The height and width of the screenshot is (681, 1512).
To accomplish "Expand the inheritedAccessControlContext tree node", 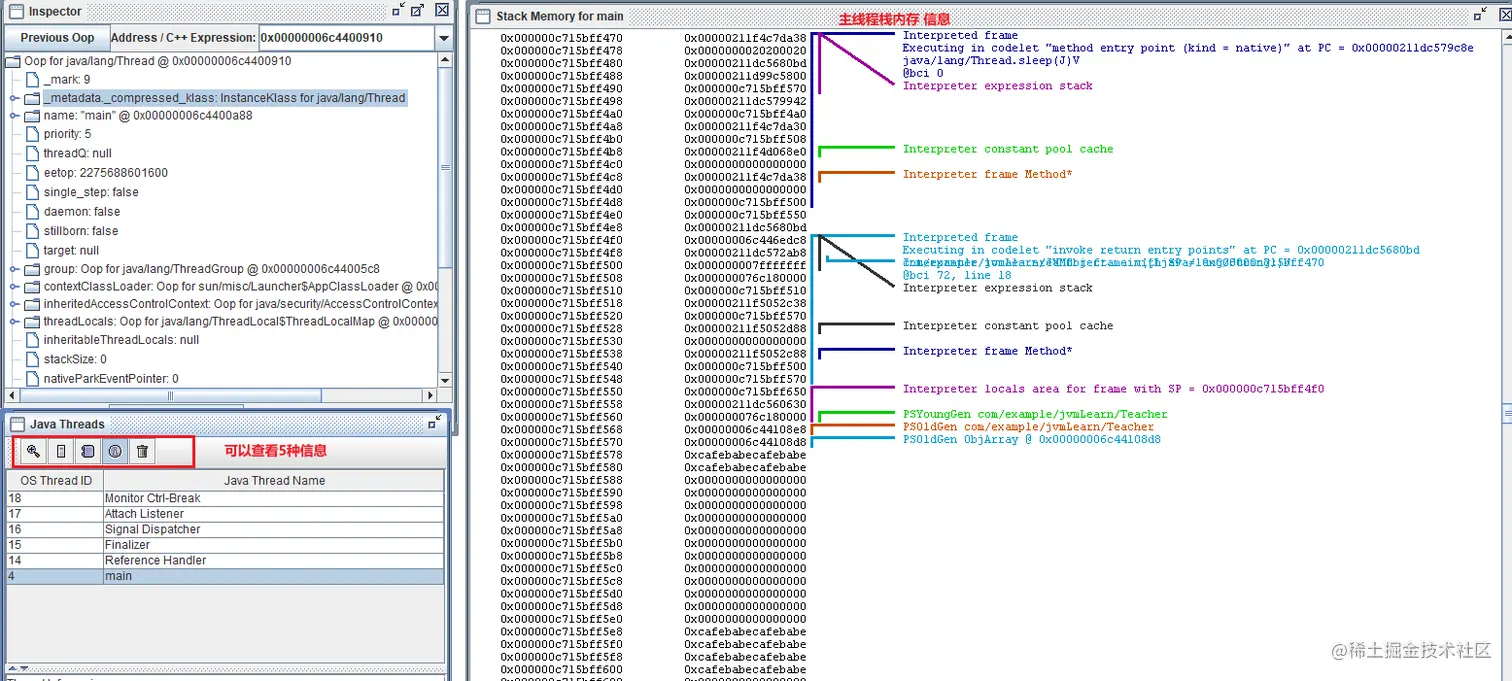I will click(x=14, y=304).
